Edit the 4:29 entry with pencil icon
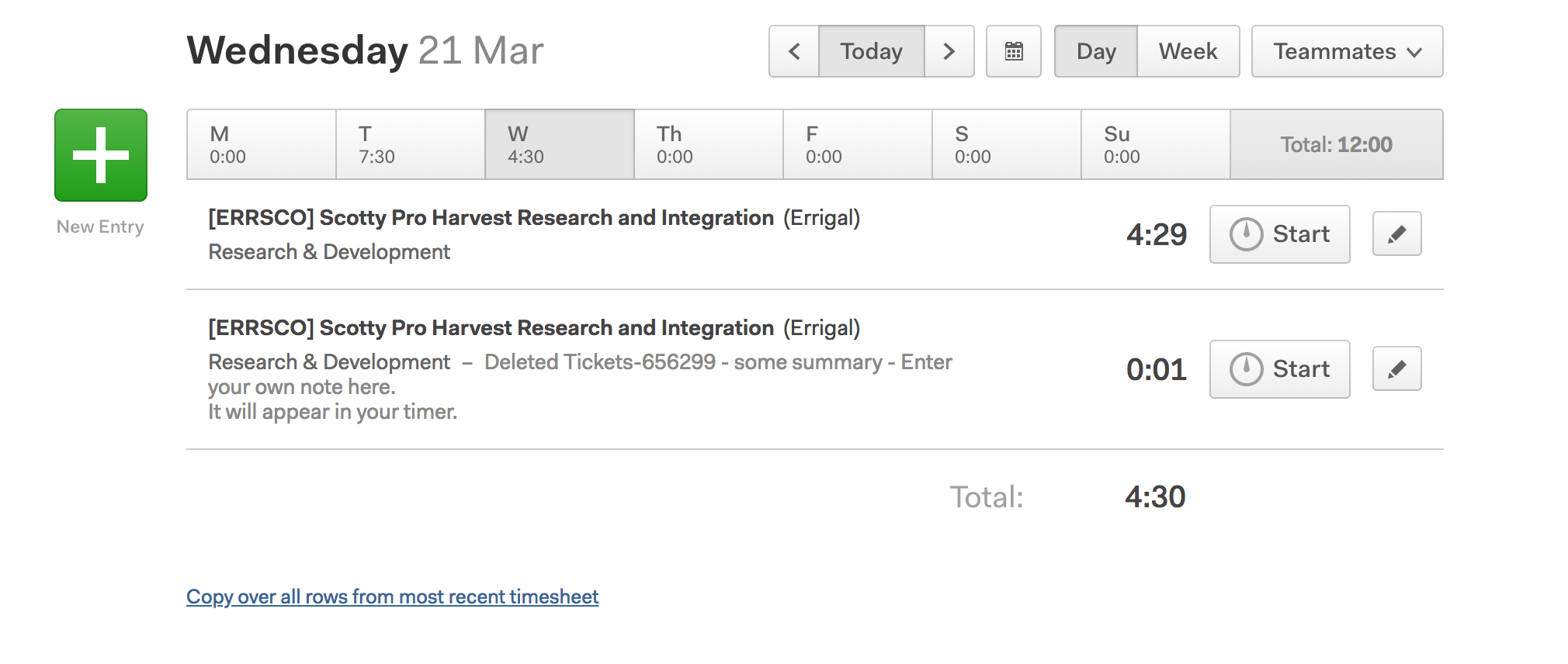The width and height of the screenshot is (1568, 664). coord(1396,233)
